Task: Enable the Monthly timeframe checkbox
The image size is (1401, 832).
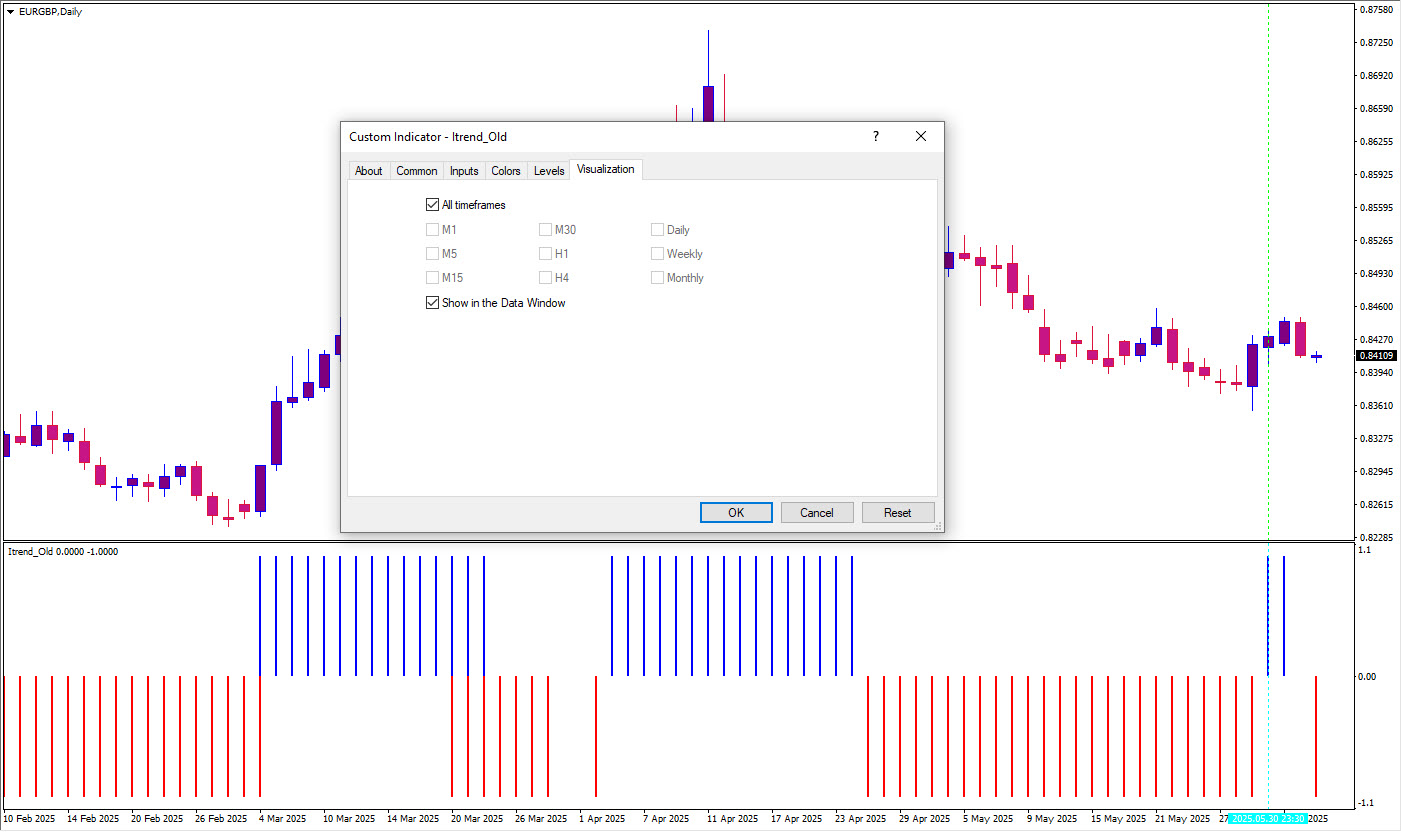Action: click(x=658, y=278)
